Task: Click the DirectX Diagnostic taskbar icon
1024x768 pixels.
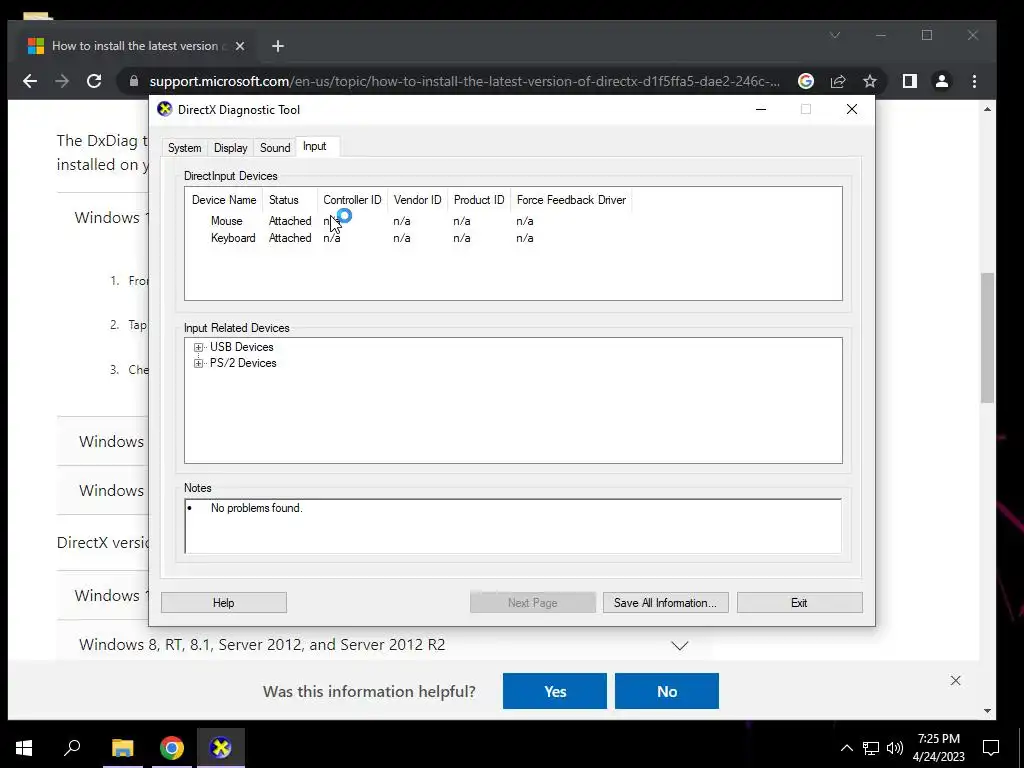Action: 221,748
